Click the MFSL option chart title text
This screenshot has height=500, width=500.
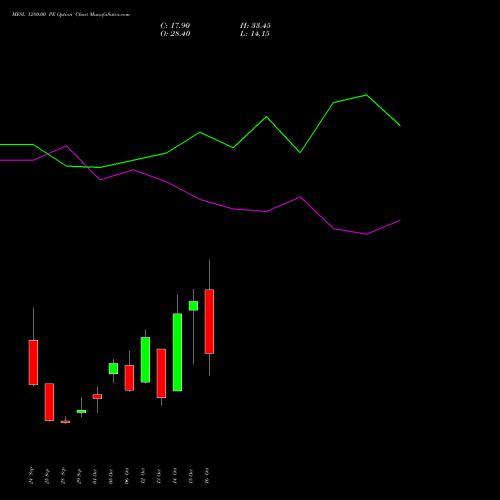(x=71, y=14)
